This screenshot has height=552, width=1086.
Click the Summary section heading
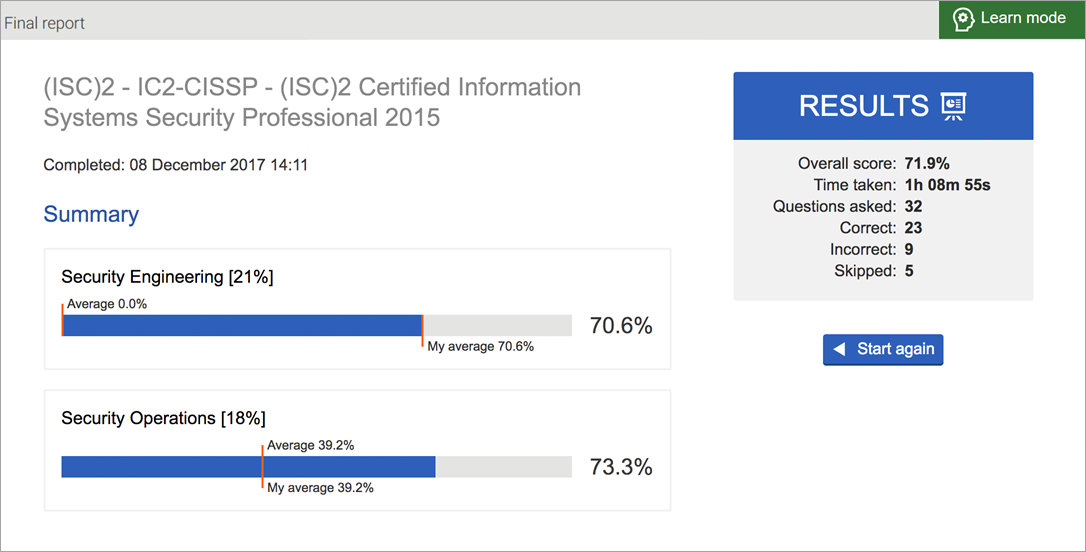coord(91,214)
